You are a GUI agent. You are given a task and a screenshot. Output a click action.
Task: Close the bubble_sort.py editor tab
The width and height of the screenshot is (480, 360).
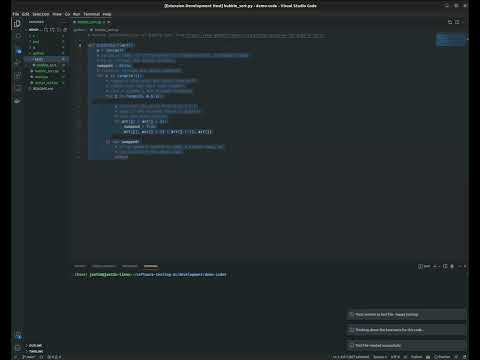(109, 22)
